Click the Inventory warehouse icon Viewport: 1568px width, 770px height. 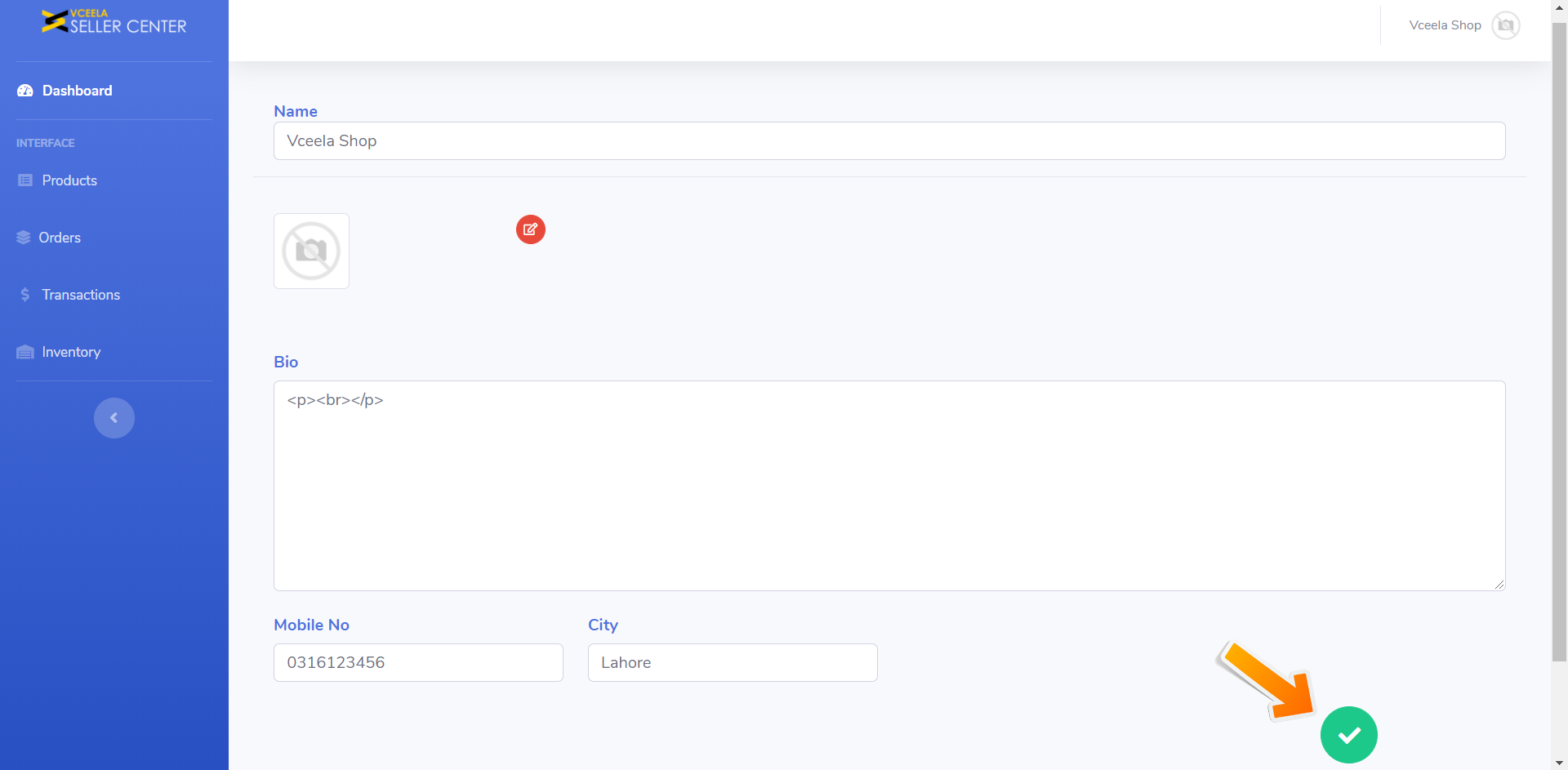point(25,352)
